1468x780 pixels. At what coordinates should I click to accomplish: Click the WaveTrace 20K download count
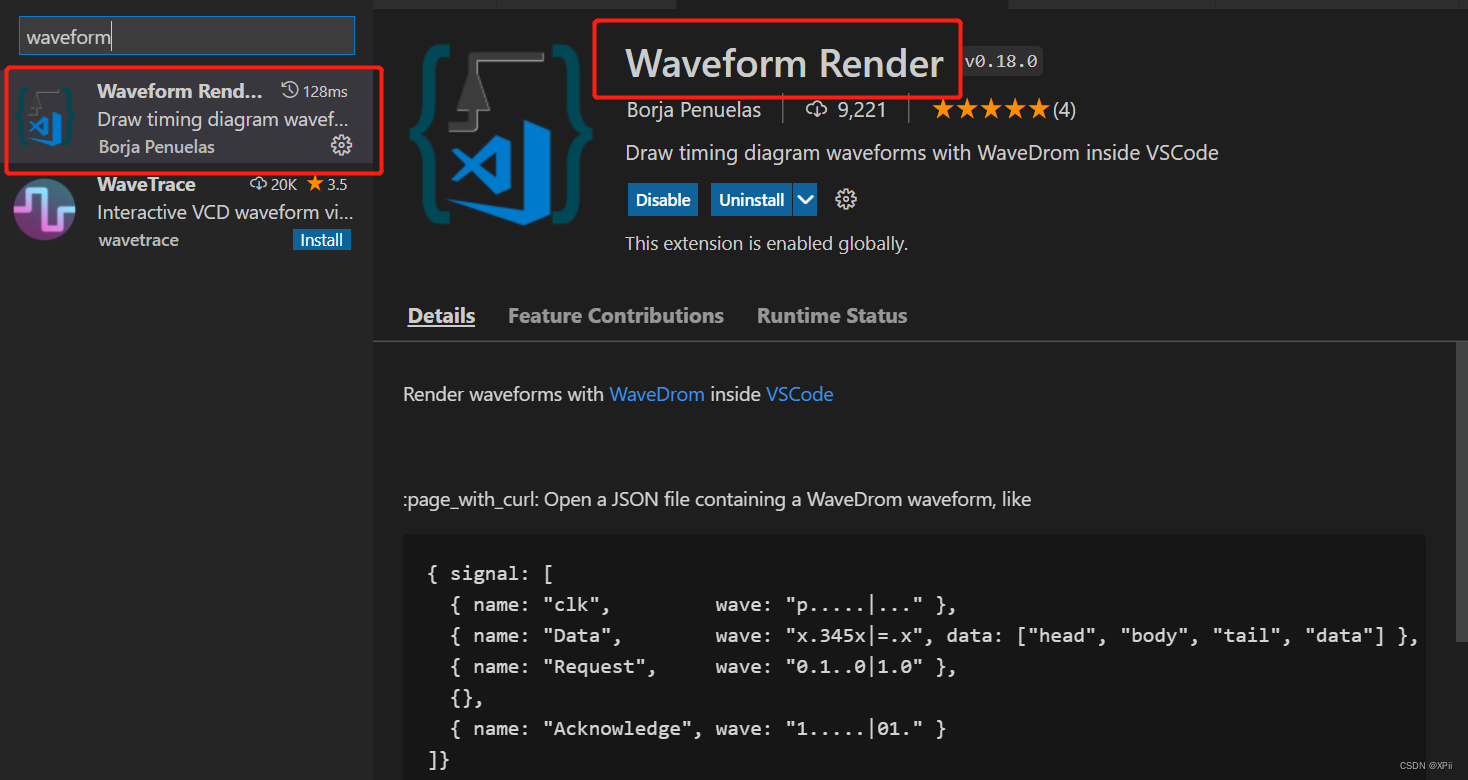274,184
